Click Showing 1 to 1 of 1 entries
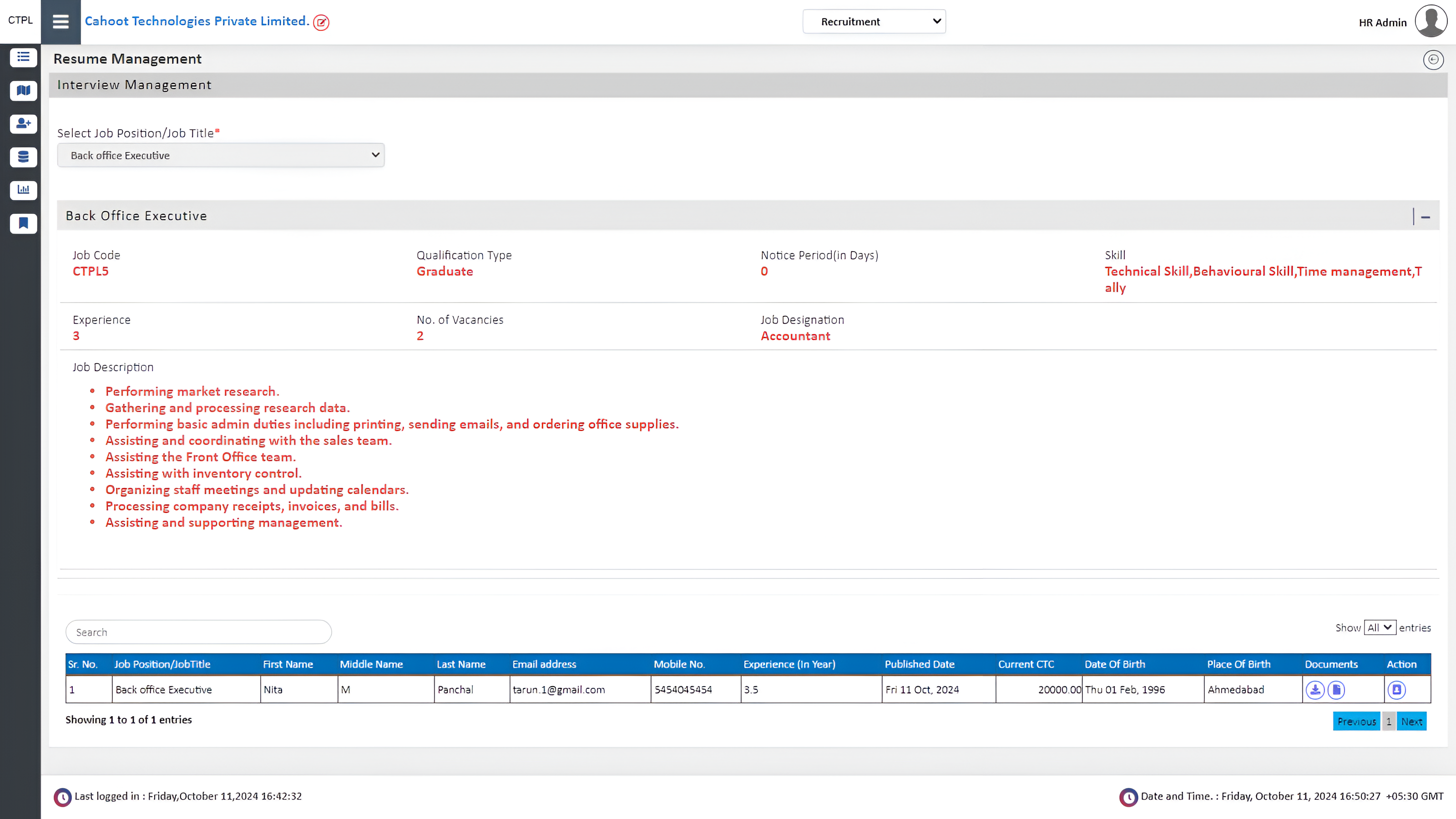The image size is (1456, 819). (128, 719)
